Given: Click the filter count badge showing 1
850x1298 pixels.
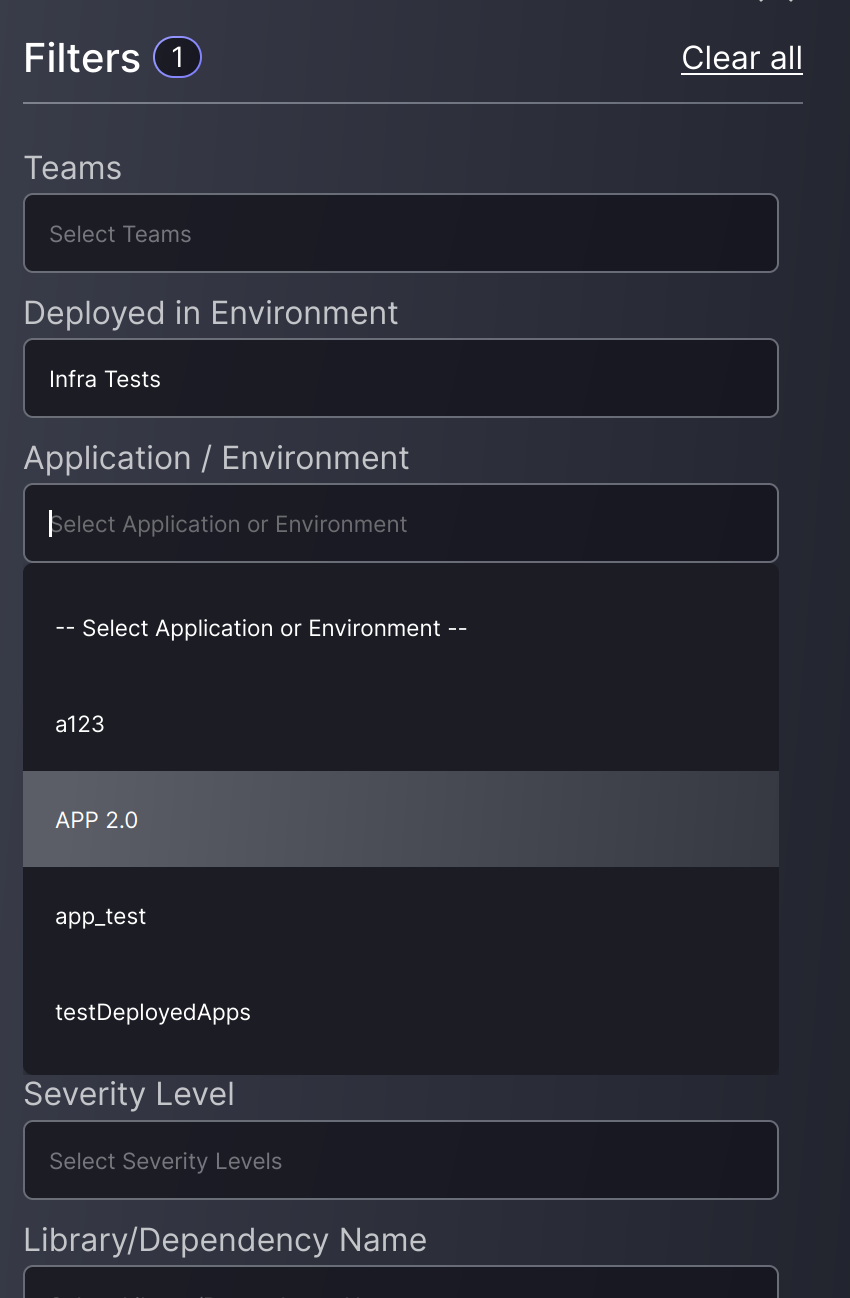Looking at the screenshot, I should [x=177, y=57].
